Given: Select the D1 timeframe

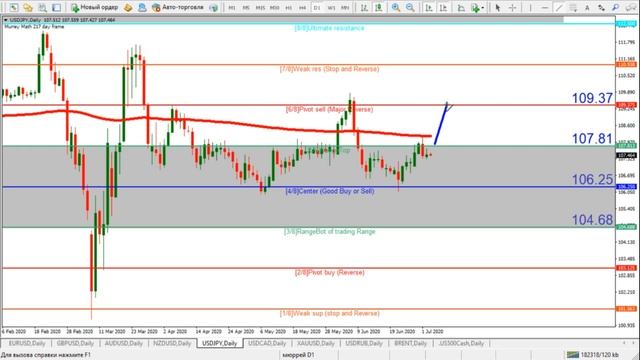Looking at the screenshot, I should point(317,7).
